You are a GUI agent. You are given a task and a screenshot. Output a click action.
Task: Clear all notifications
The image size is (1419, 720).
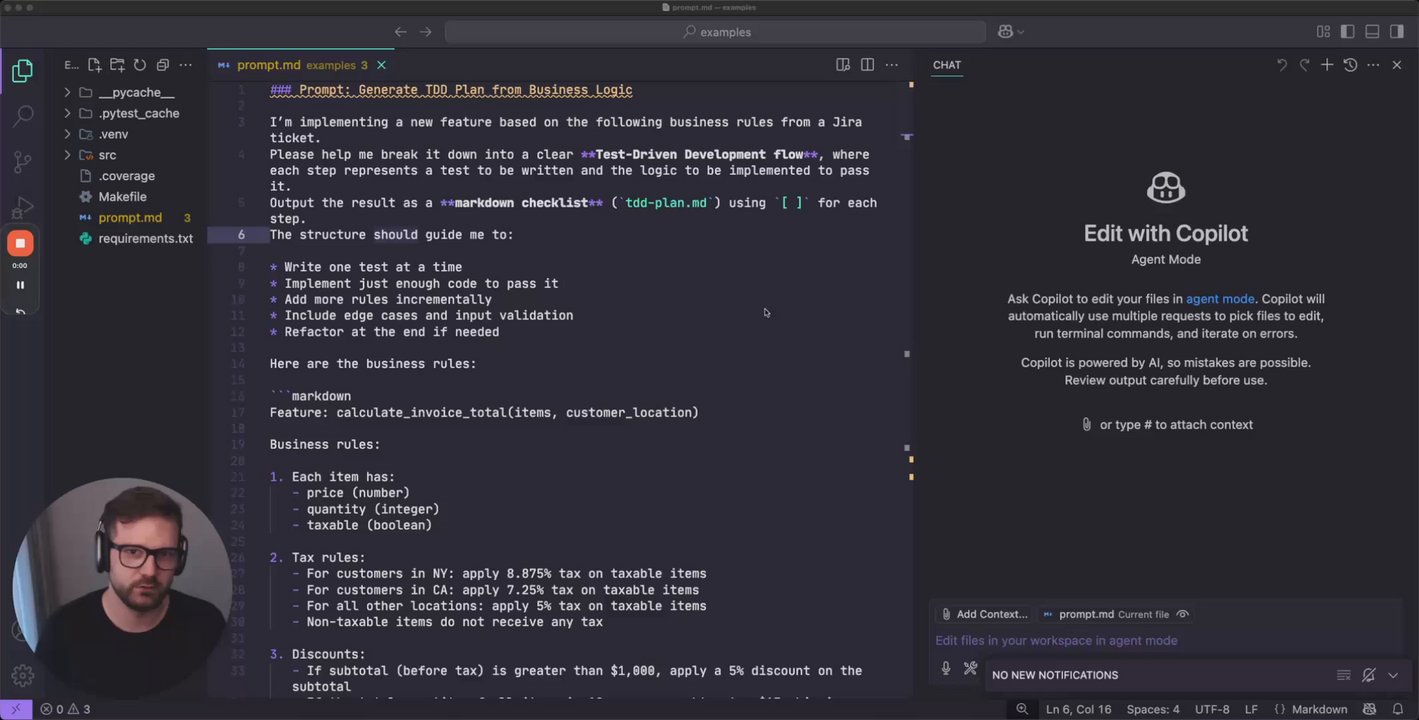pyautogui.click(x=1344, y=675)
